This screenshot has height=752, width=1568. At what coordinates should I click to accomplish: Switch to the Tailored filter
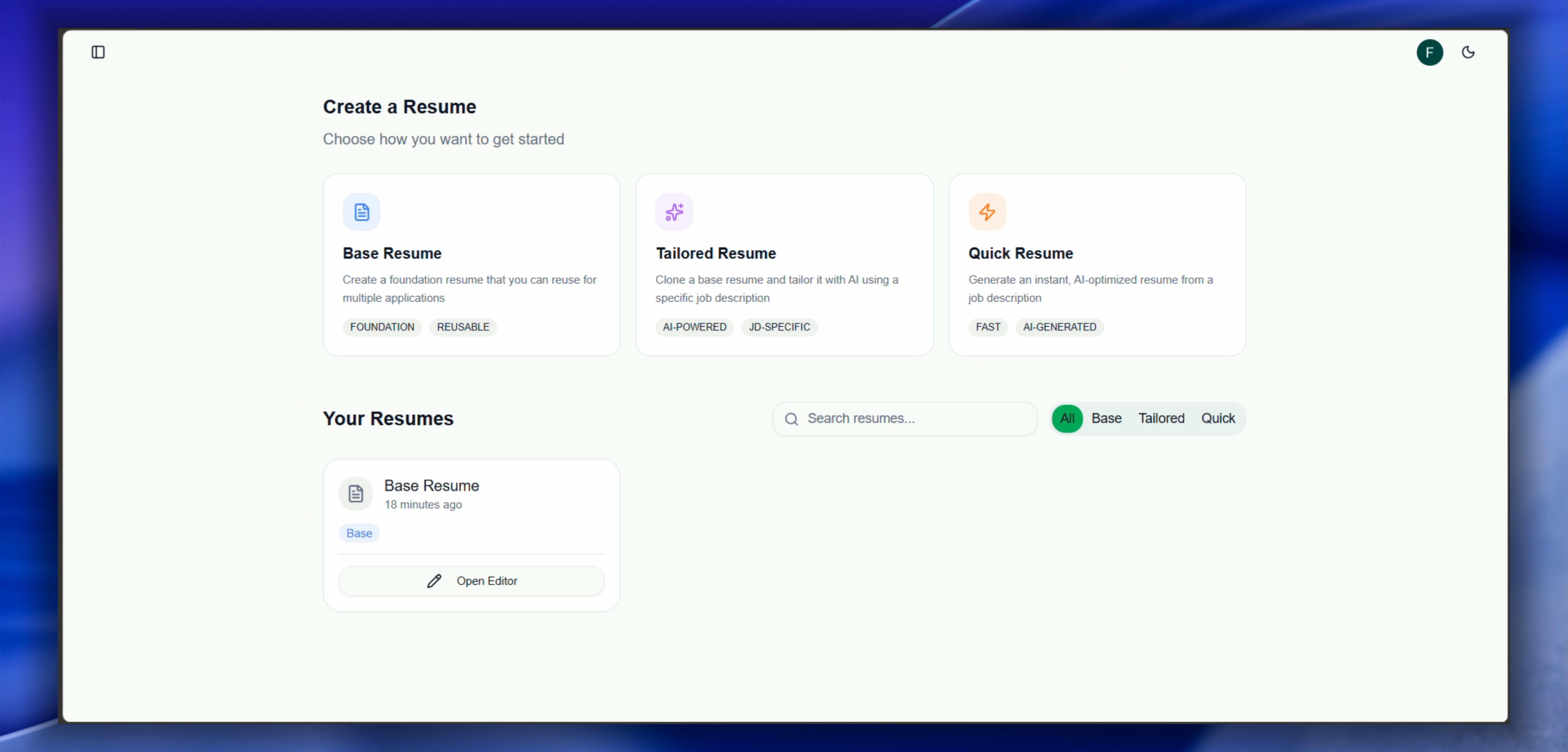click(x=1161, y=419)
